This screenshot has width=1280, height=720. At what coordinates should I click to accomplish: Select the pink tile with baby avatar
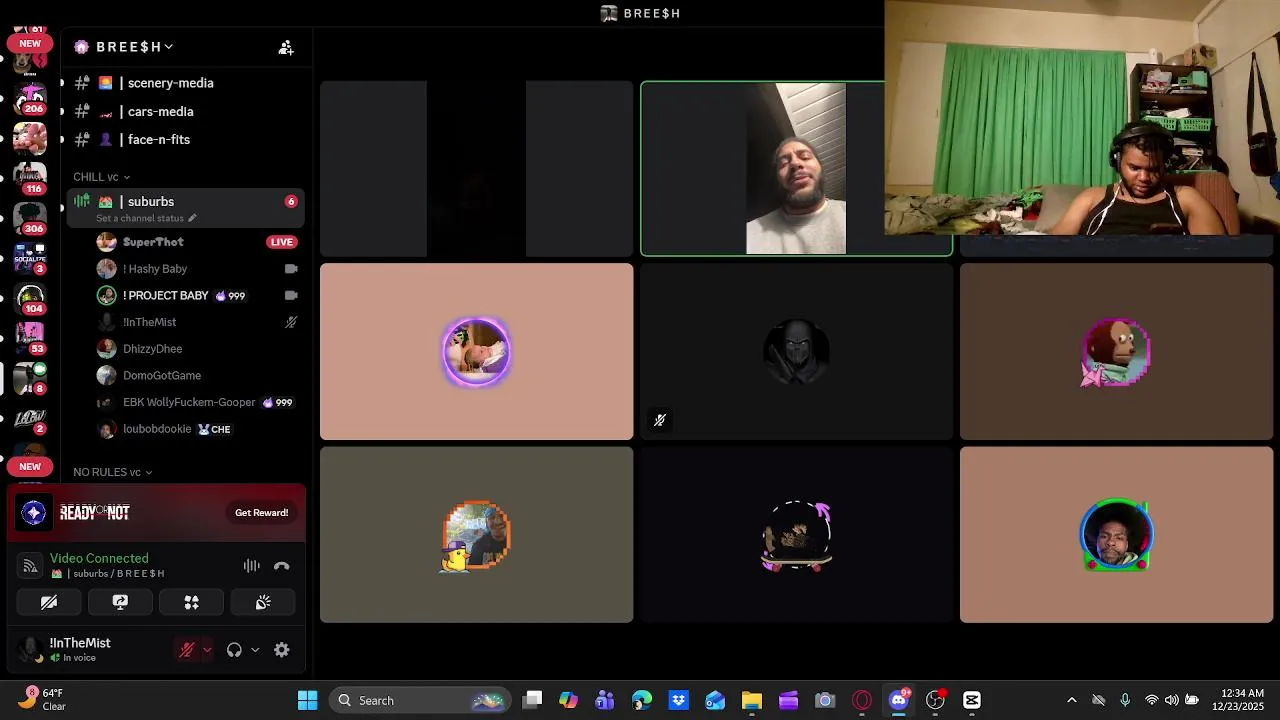point(476,352)
